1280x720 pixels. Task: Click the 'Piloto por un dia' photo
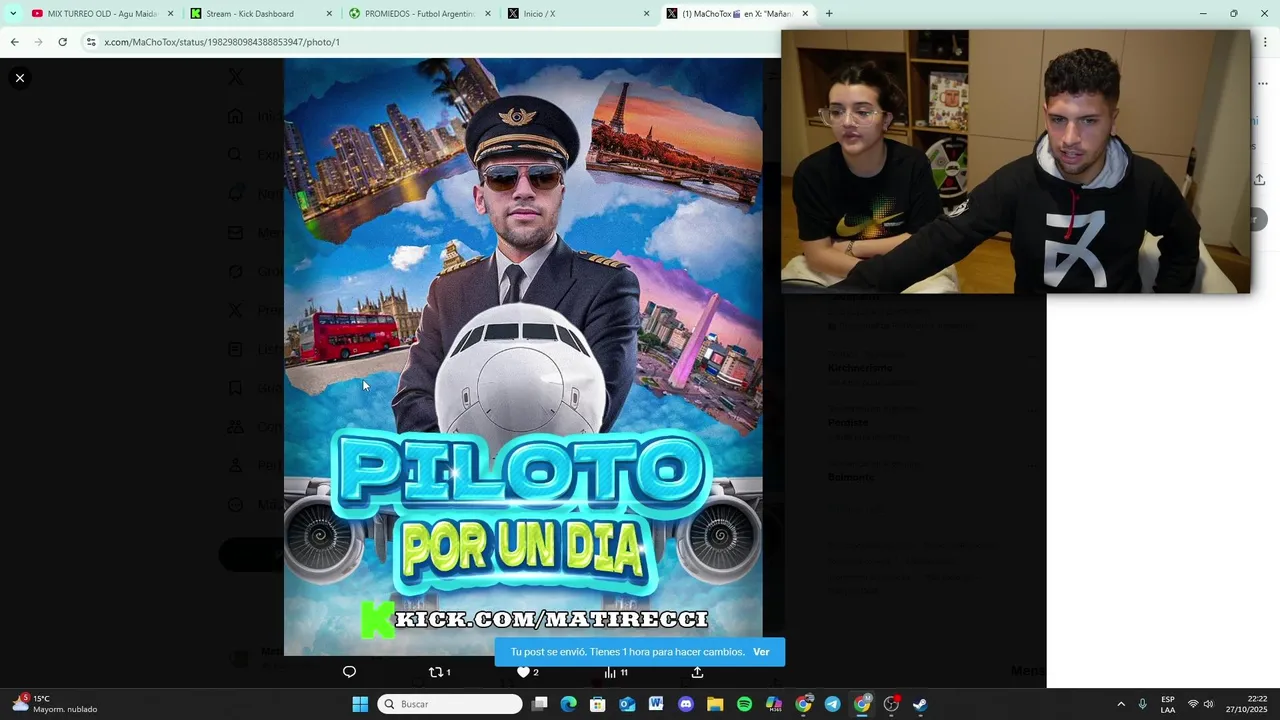point(523,357)
